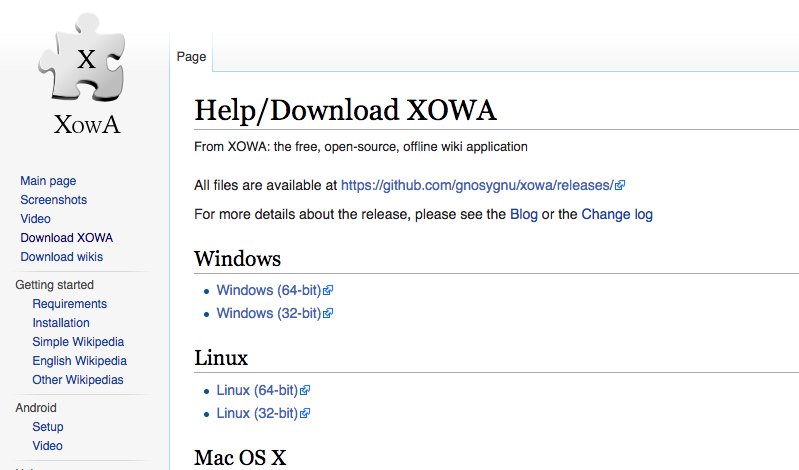This screenshot has width=799, height=470.
Task: Follow the github.com/gnosygnu/xowa/releases link
Action: tap(477, 185)
